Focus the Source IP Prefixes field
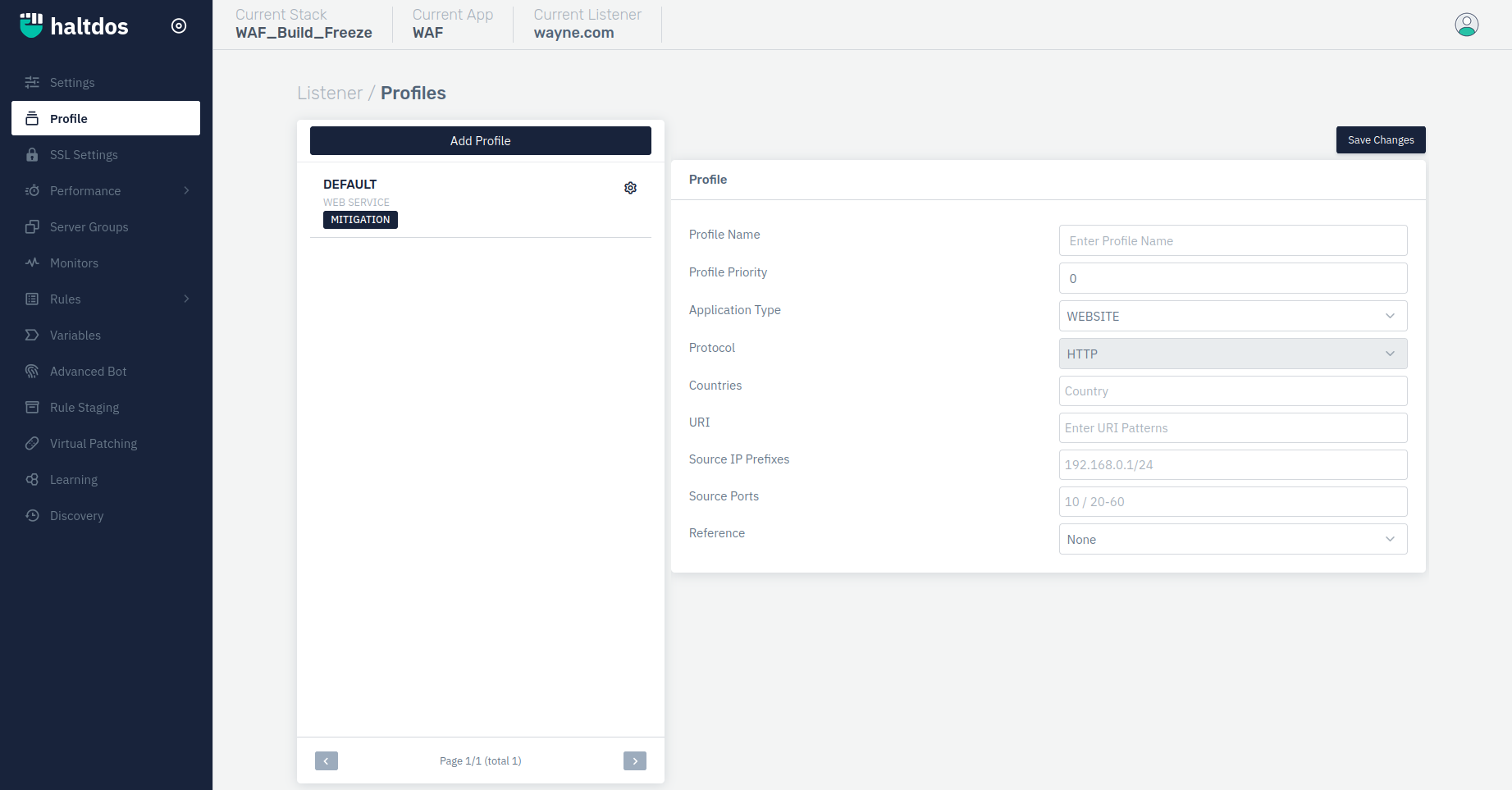The width and height of the screenshot is (1512, 790). [x=1233, y=464]
